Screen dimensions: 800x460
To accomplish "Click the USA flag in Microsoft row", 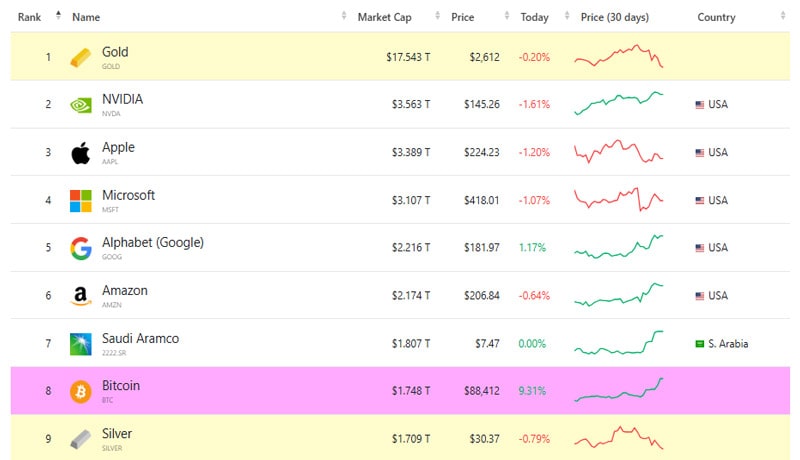I will [x=699, y=200].
